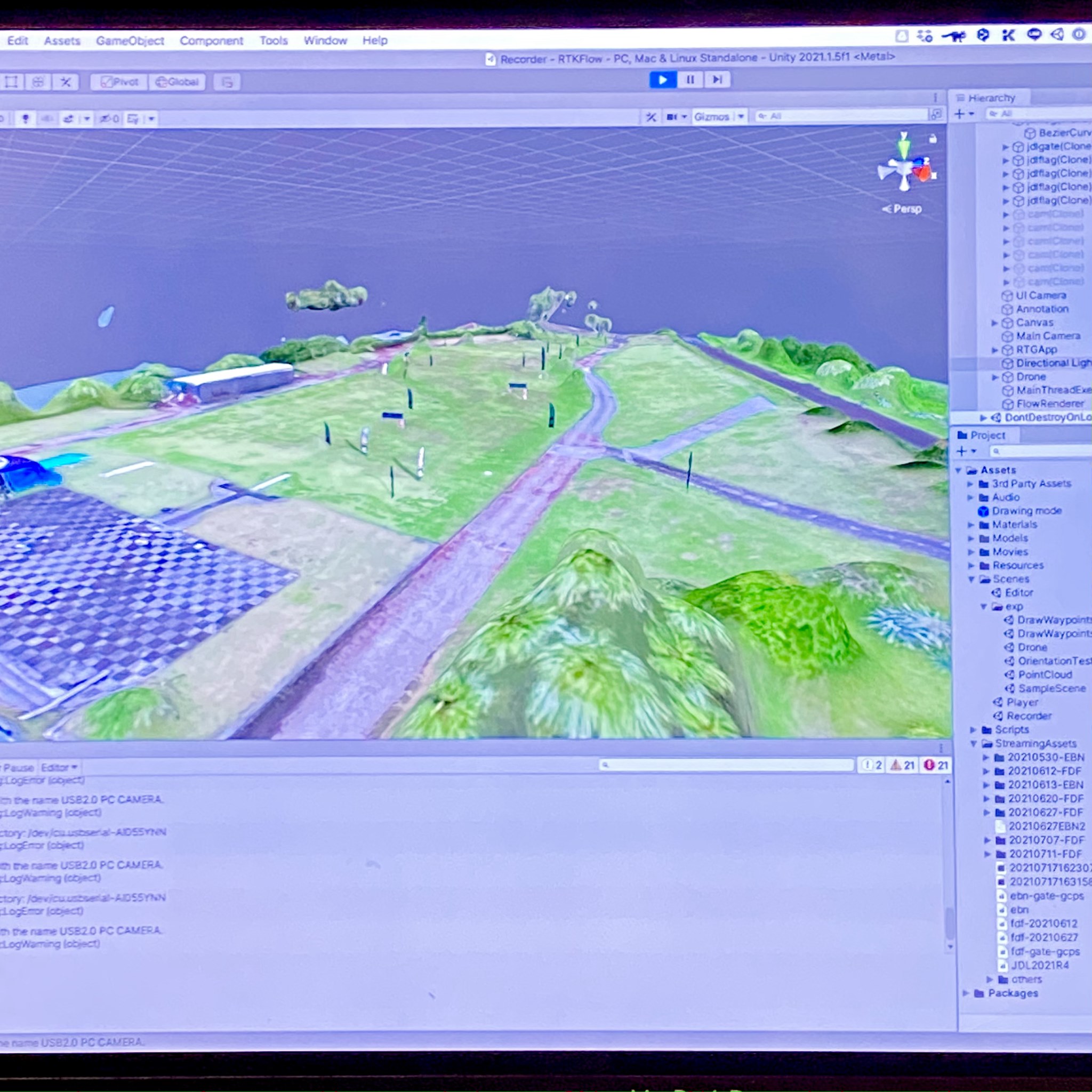The width and height of the screenshot is (1092, 1092).
Task: Expand the Drone object in Hierarchy
Action: pyautogui.click(x=995, y=377)
